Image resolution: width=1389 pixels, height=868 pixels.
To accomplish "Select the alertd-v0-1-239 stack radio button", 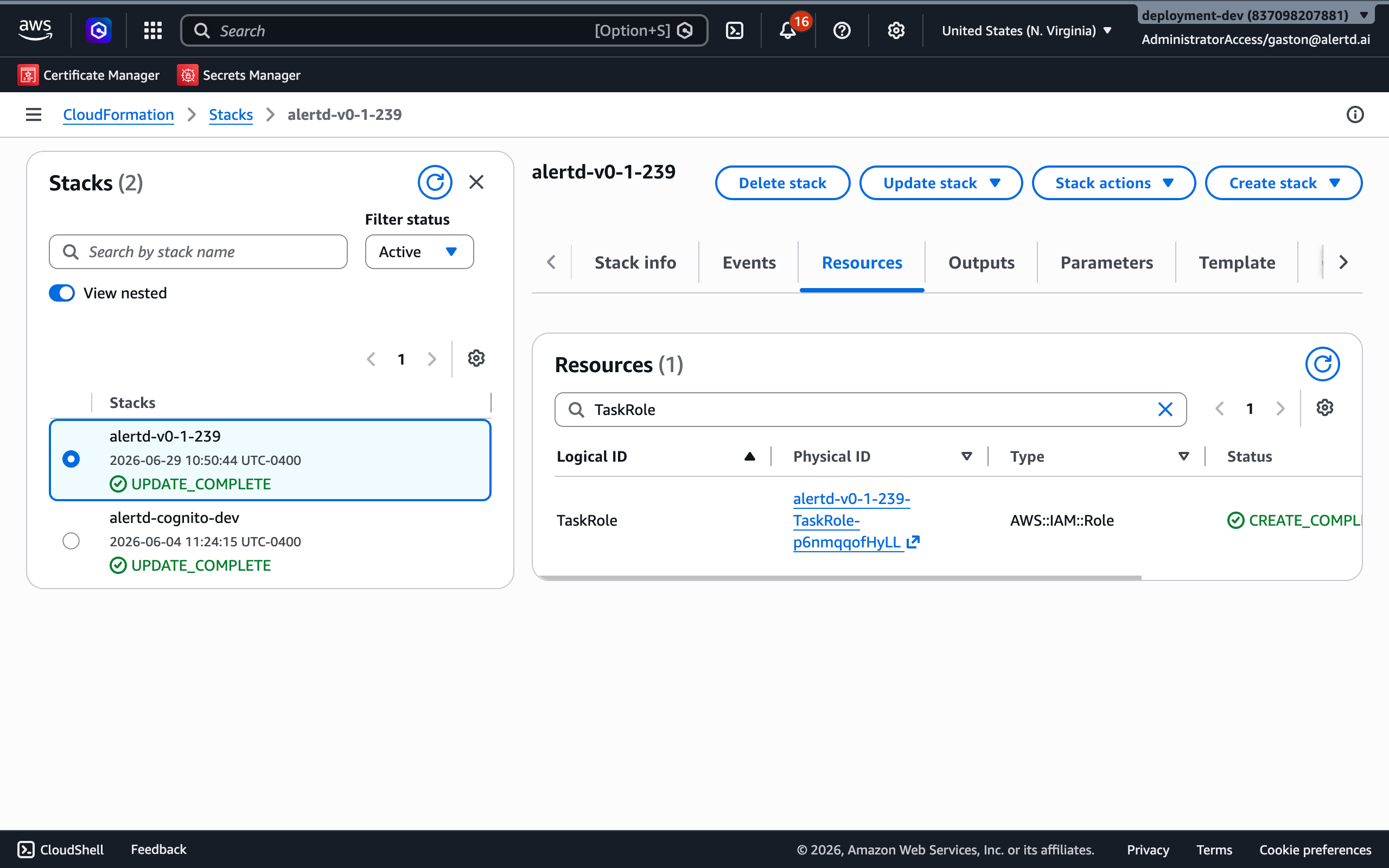I will pos(71,459).
